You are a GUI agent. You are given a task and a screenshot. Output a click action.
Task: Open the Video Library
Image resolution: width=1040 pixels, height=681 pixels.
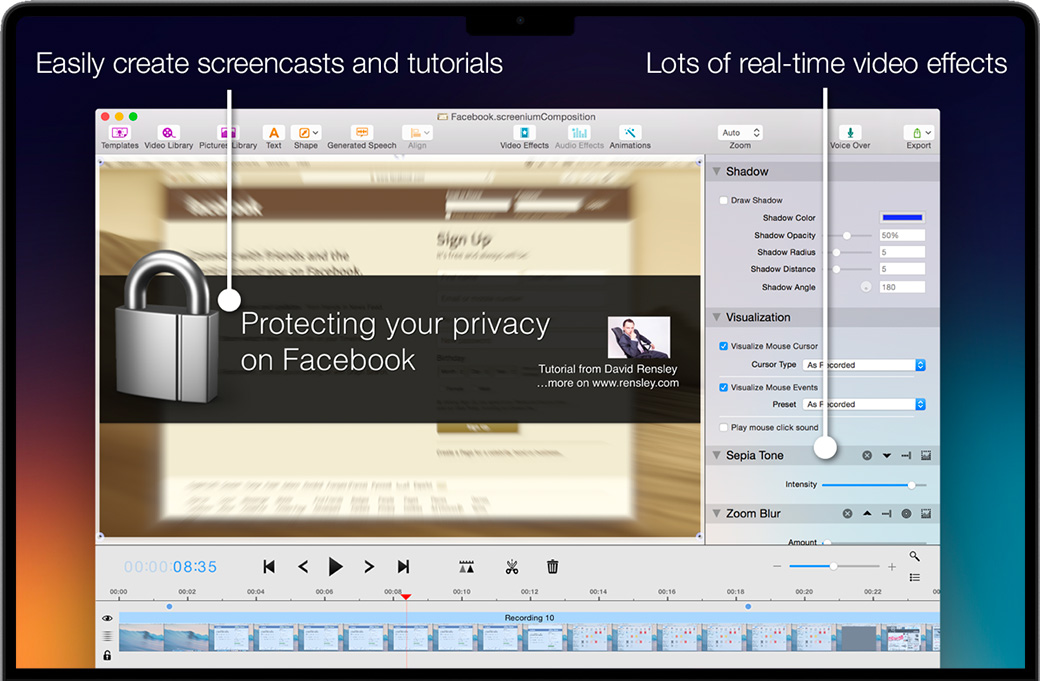168,133
